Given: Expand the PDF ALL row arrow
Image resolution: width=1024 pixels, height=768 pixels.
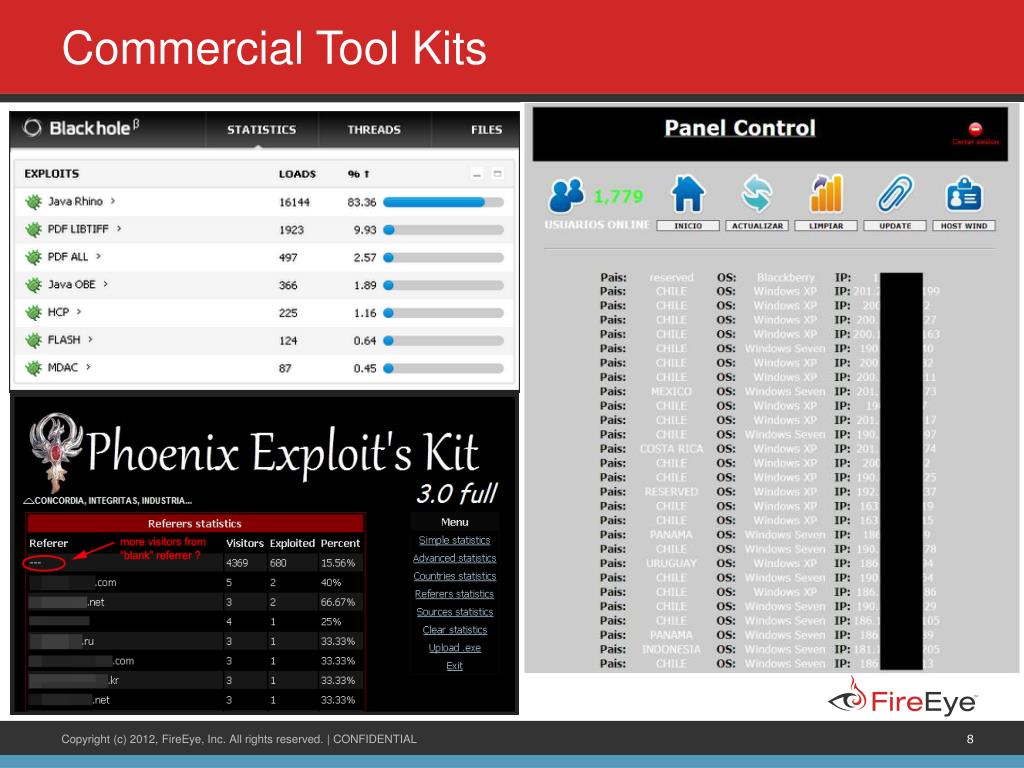Looking at the screenshot, I should click(99, 256).
